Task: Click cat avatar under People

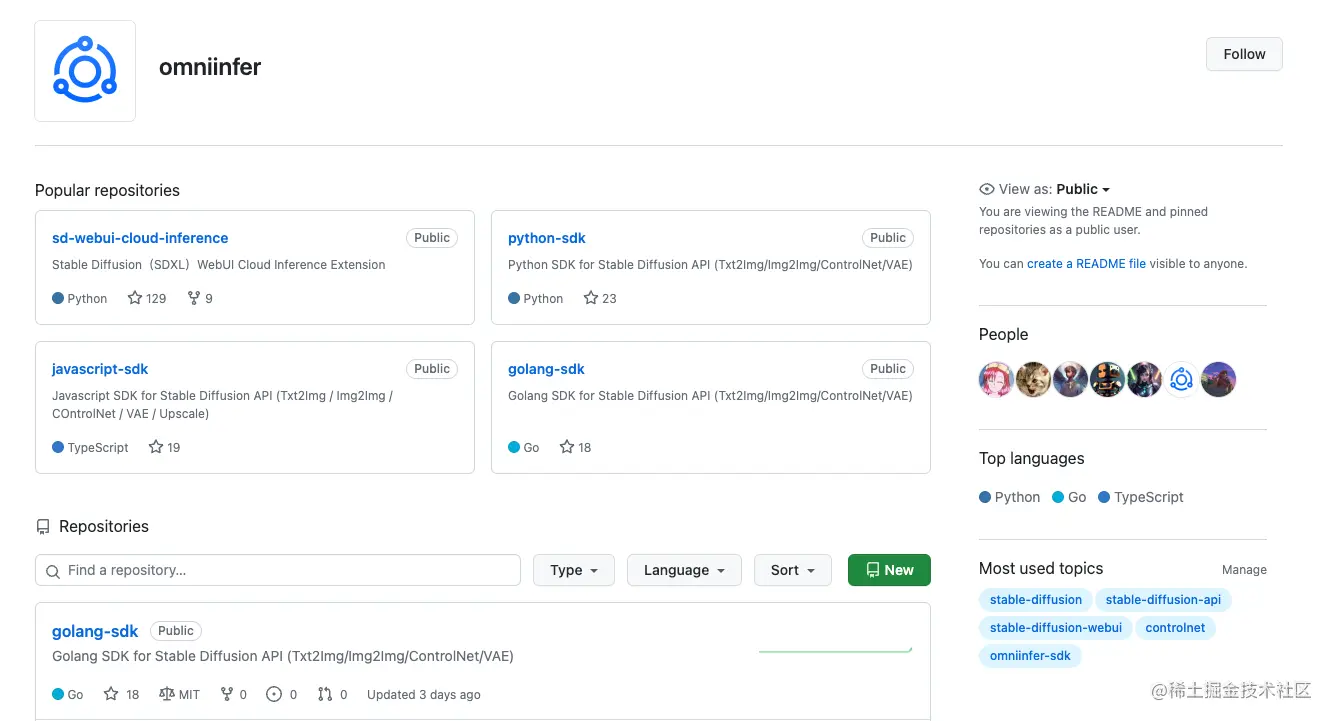Action: pos(1034,380)
